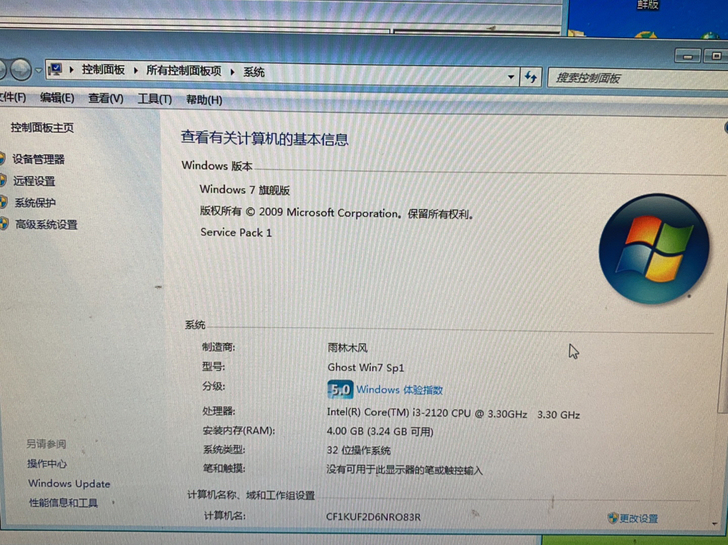
Task: Expand the arrow after 控制面板 breadcrumb
Action: coord(136,70)
